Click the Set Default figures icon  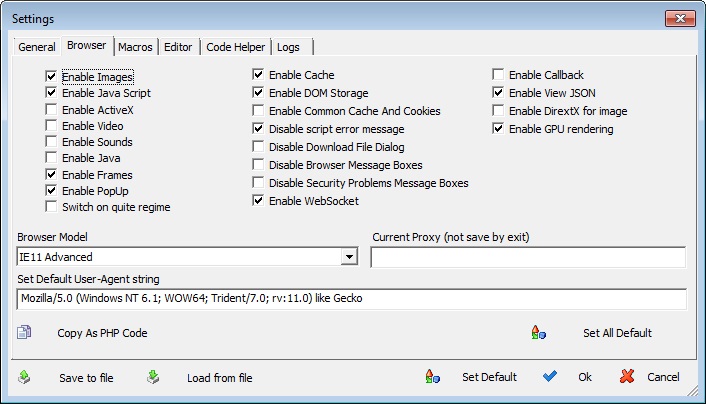(432, 377)
